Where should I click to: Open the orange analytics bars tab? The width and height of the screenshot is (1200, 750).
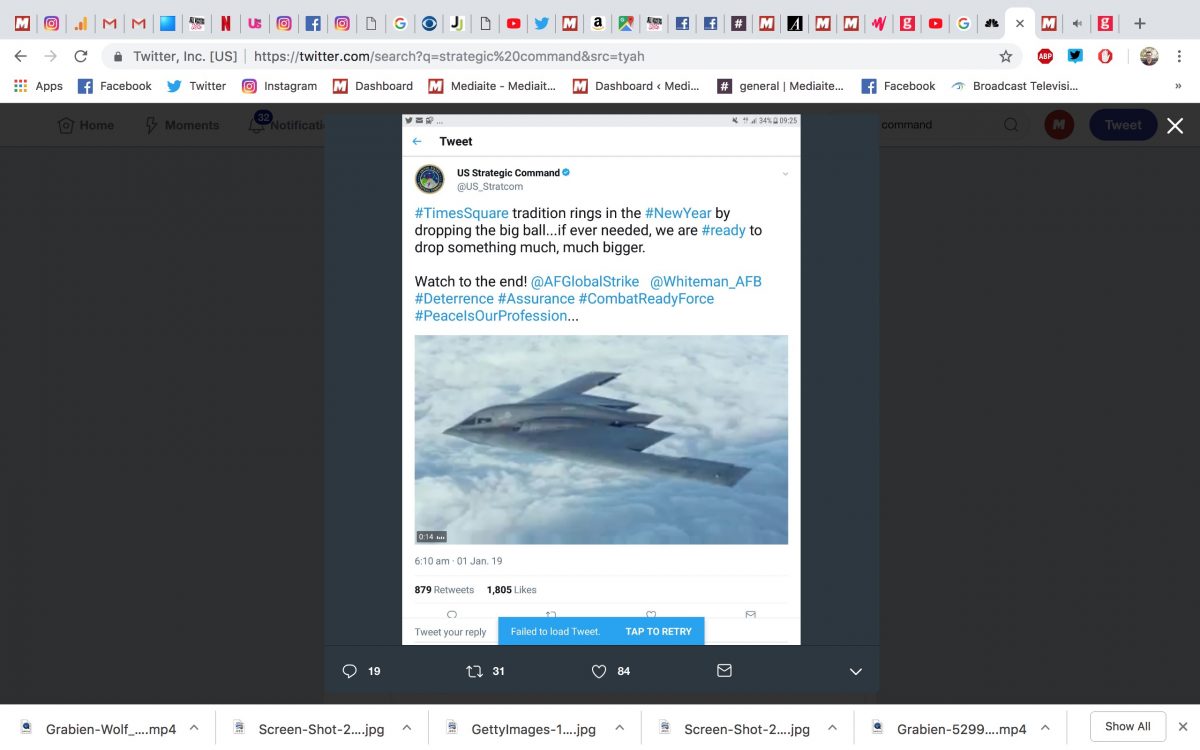point(81,23)
